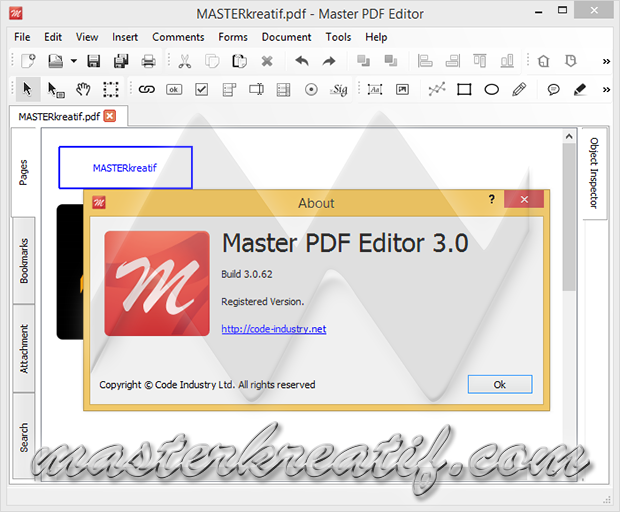620x512 pixels.
Task: Expand second toolbar overflow chevron
Action: pyautogui.click(x=606, y=90)
